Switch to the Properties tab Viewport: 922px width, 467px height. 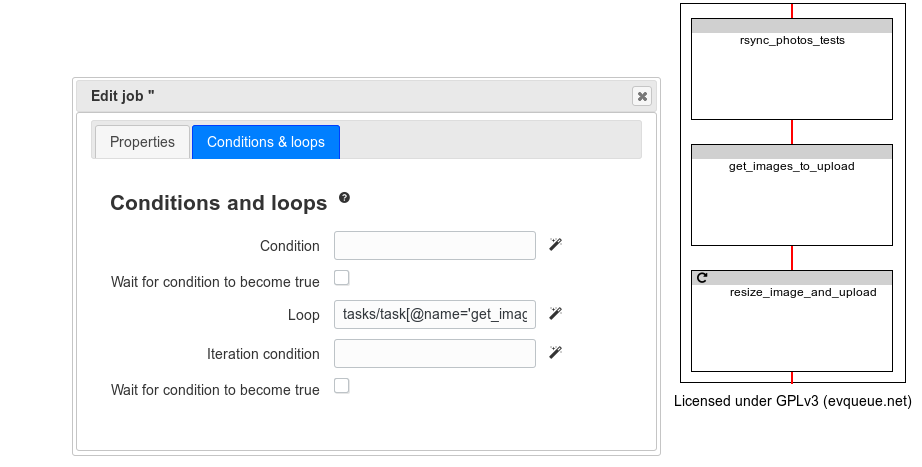click(142, 142)
